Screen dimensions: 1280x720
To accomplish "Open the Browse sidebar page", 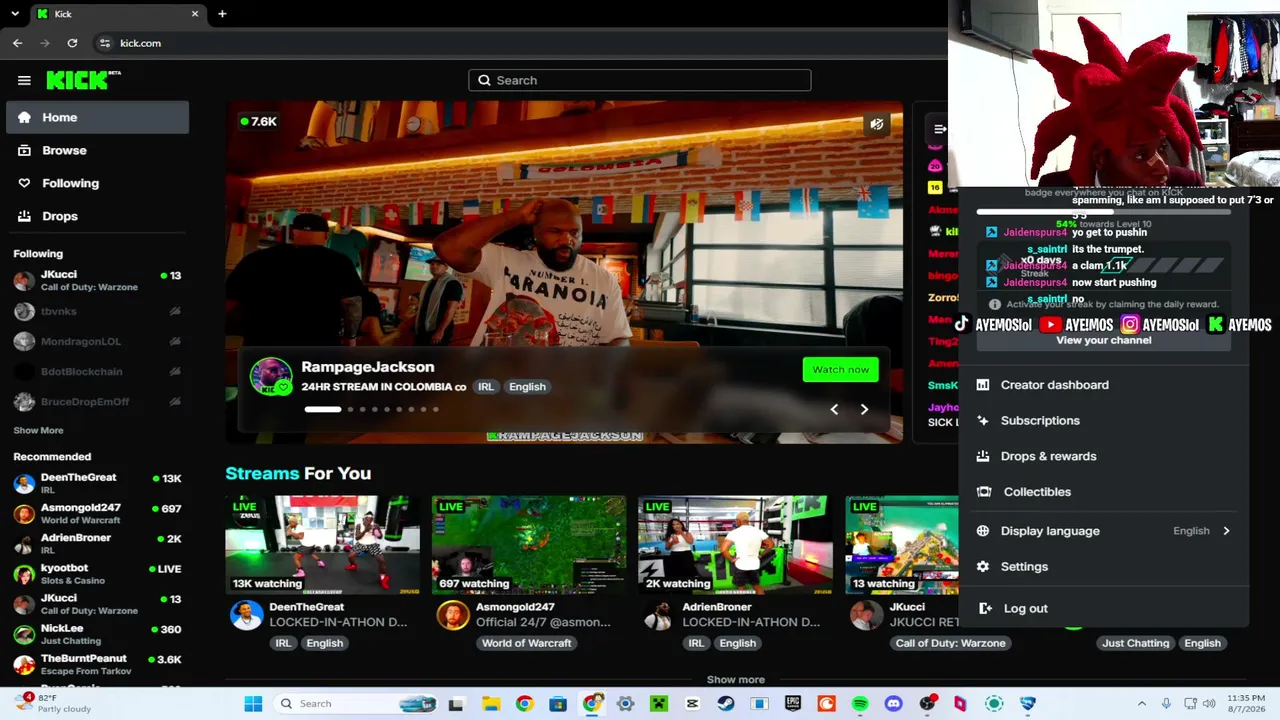I will 97,150.
